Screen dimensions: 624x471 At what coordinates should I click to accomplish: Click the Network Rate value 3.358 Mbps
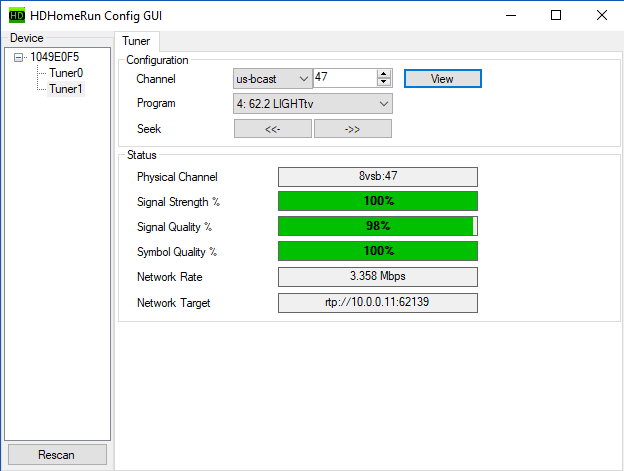tap(378, 276)
